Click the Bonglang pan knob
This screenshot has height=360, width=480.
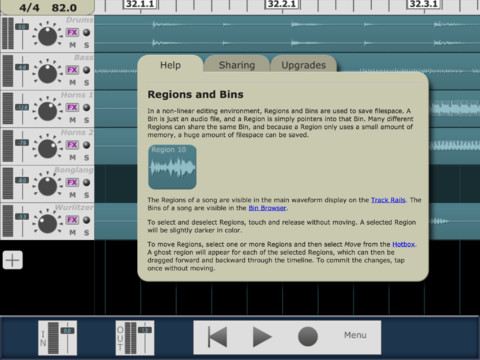pos(47,185)
